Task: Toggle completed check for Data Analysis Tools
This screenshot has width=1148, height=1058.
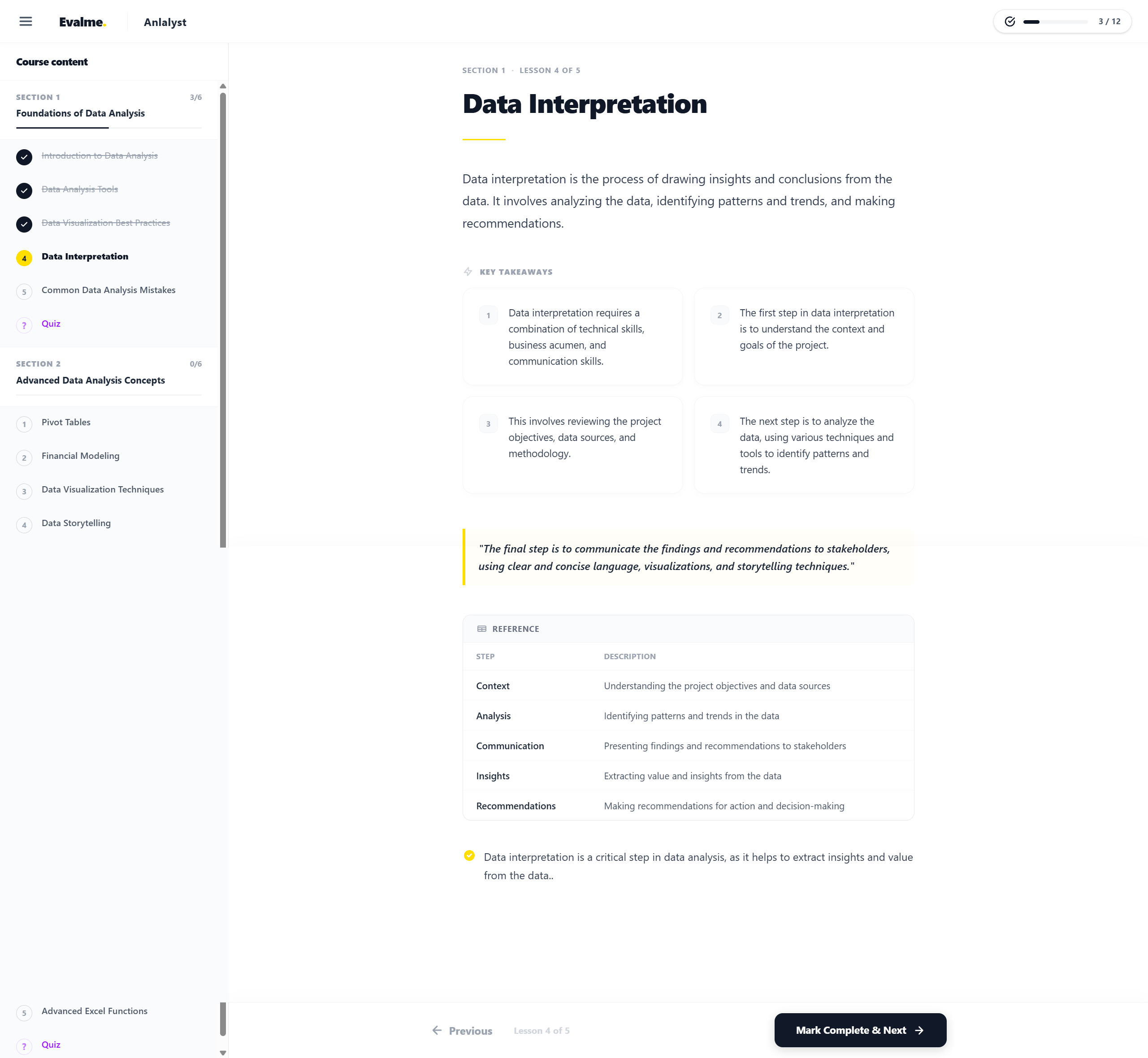Action: (24, 190)
